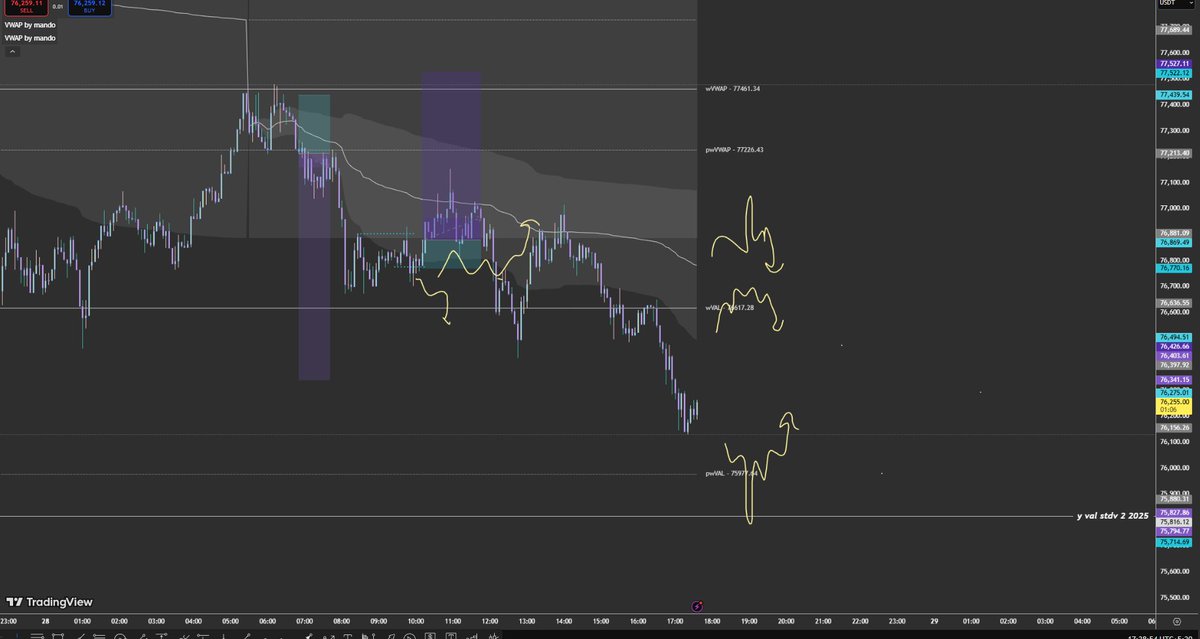1200x639 pixels.
Task: Click the cyan 77,439.54 price label
Action: coord(1173,95)
